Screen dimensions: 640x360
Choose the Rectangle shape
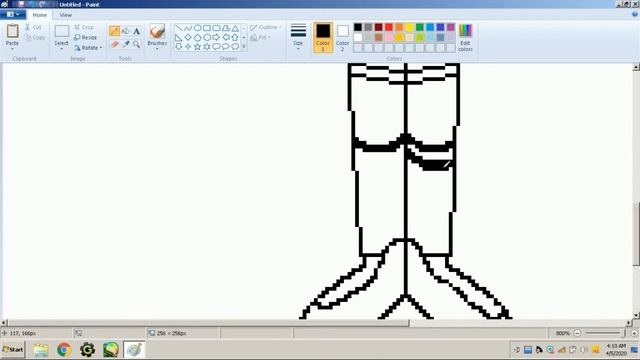pyautogui.click(x=207, y=28)
